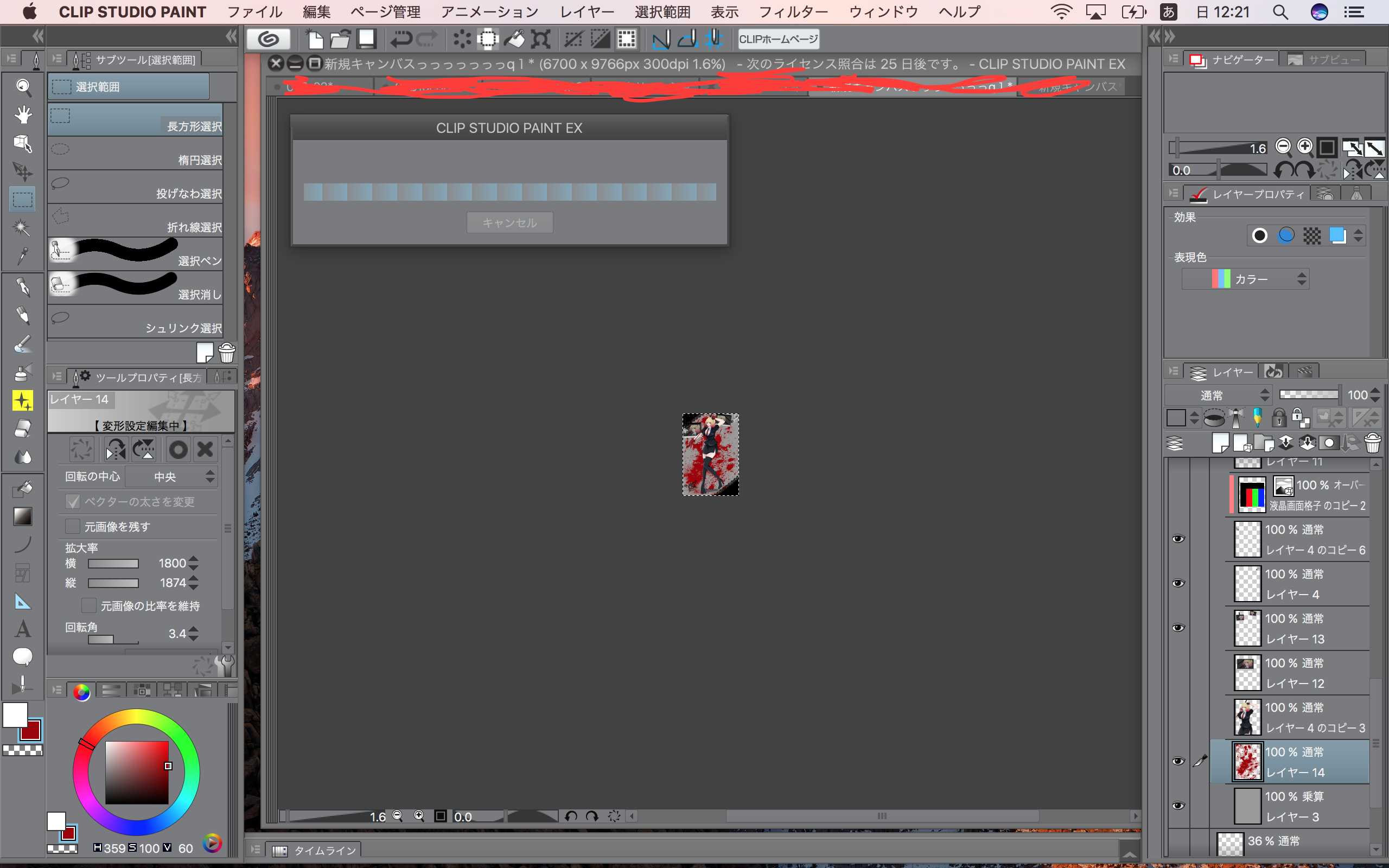Click the Save icon in command bar
The width and height of the screenshot is (1389, 868).
coord(366,39)
